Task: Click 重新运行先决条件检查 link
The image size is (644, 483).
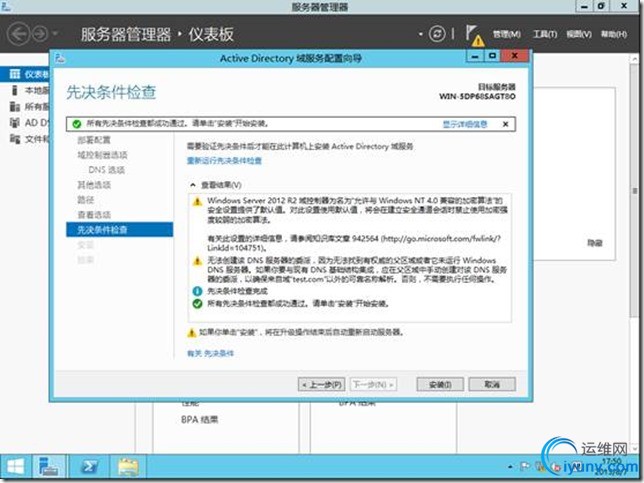Action: (x=224, y=161)
